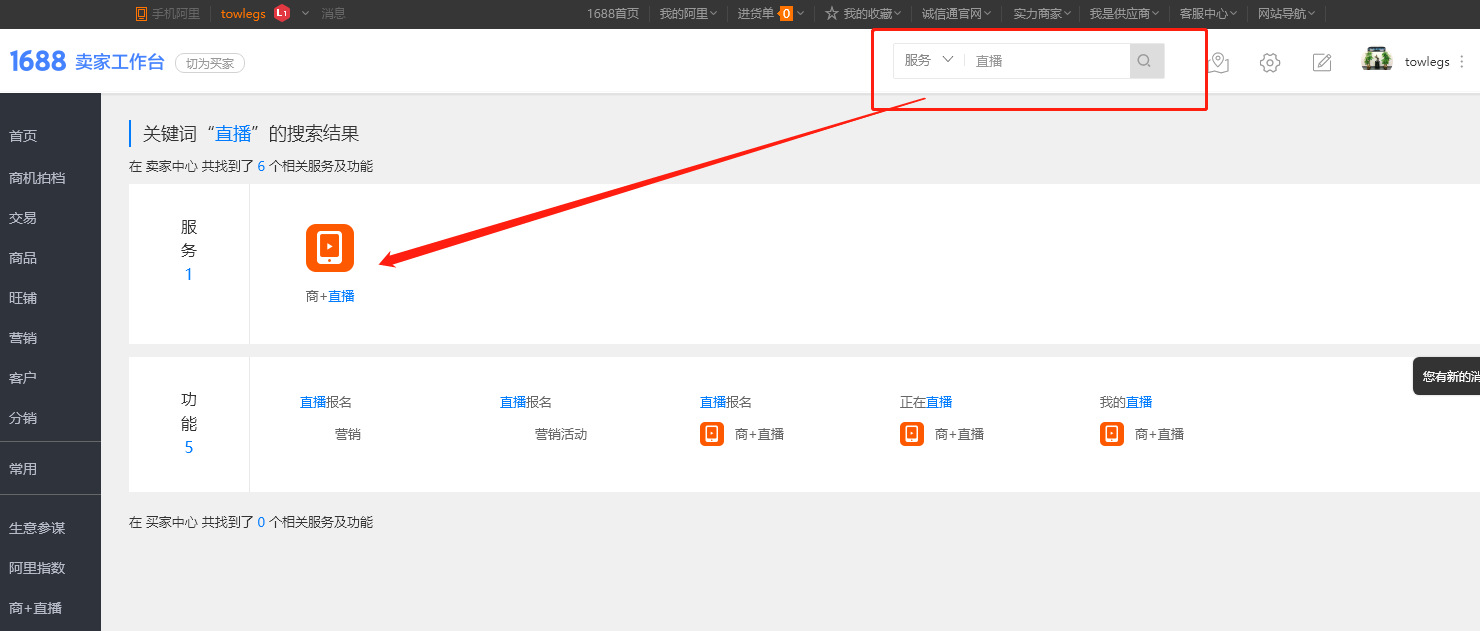Click the search input containing 直播
This screenshot has height=631, width=1480.
click(x=1048, y=61)
